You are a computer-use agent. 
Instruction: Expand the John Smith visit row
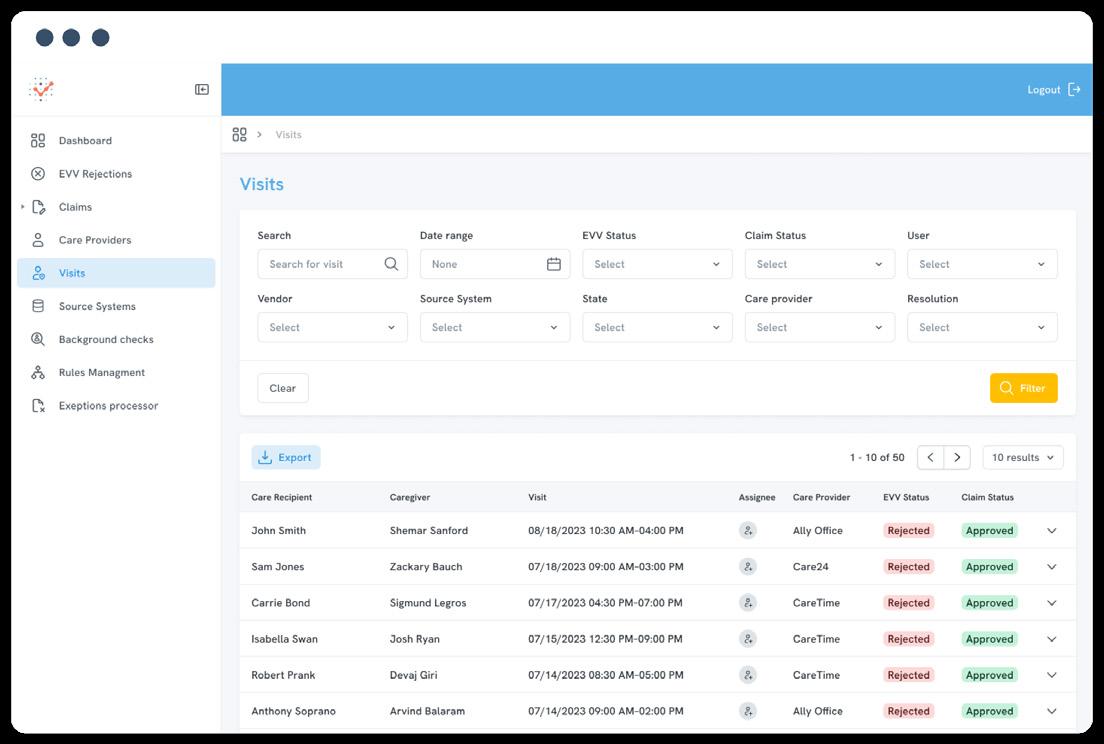[x=1052, y=531]
